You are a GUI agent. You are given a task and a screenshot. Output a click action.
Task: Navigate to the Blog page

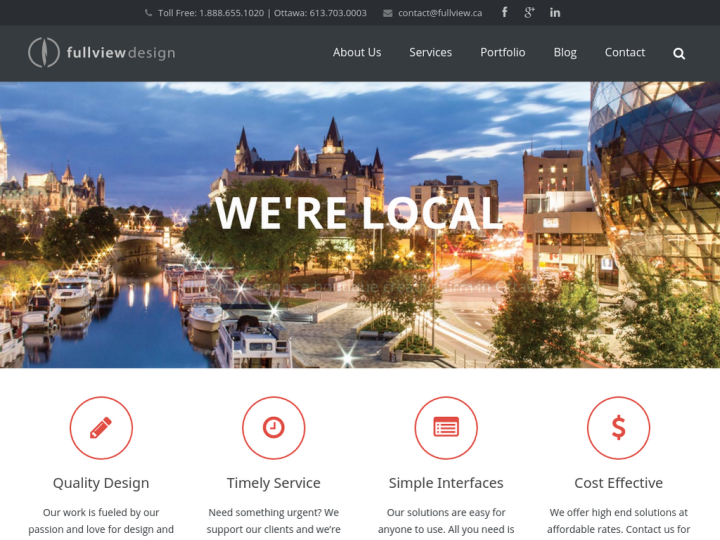pyautogui.click(x=565, y=52)
